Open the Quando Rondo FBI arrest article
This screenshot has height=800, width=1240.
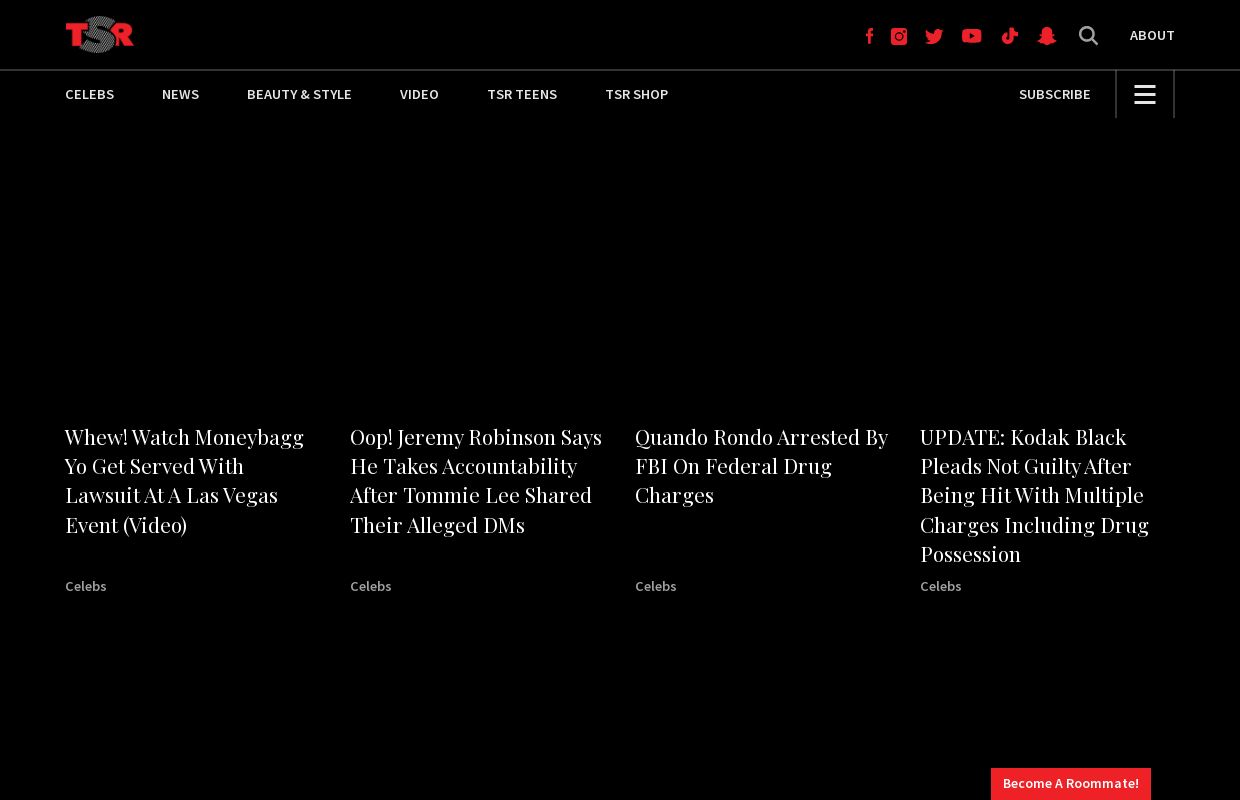tap(761, 465)
